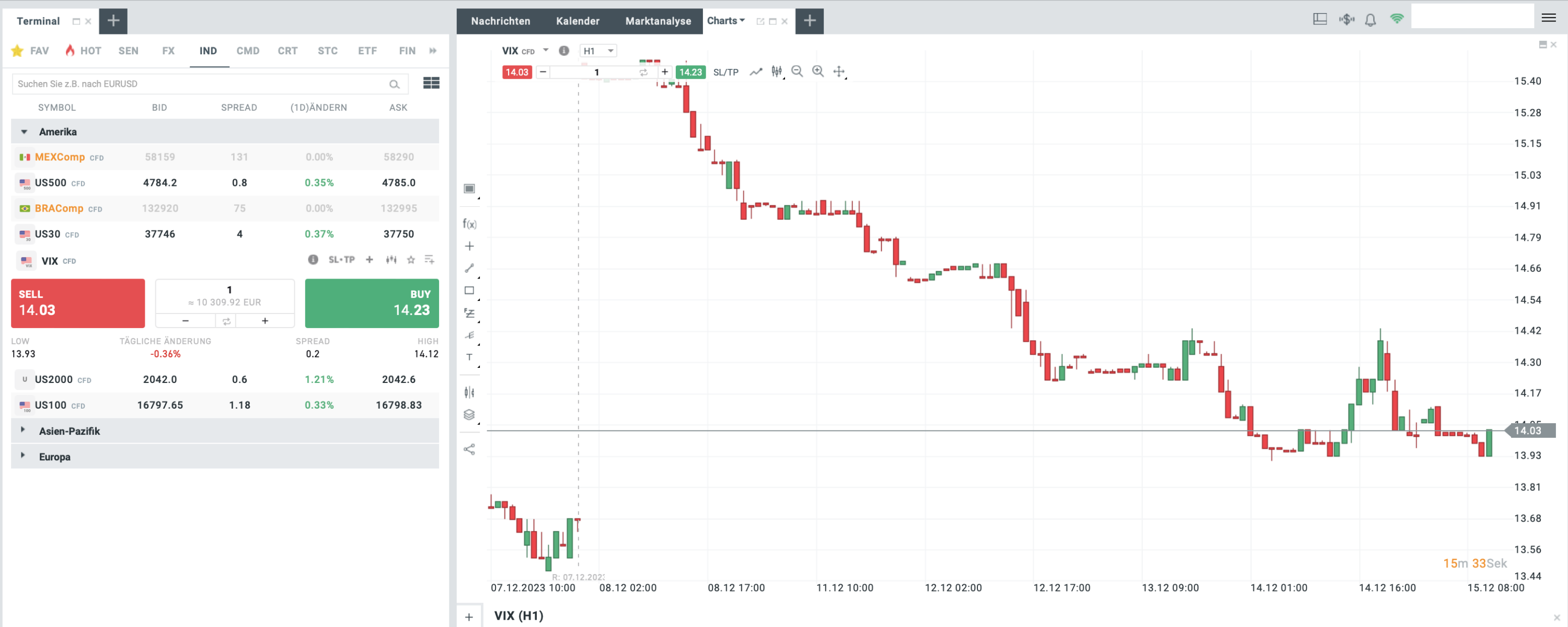This screenshot has height=627, width=1568.
Task: Open the Nachrichten tab
Action: [x=500, y=21]
